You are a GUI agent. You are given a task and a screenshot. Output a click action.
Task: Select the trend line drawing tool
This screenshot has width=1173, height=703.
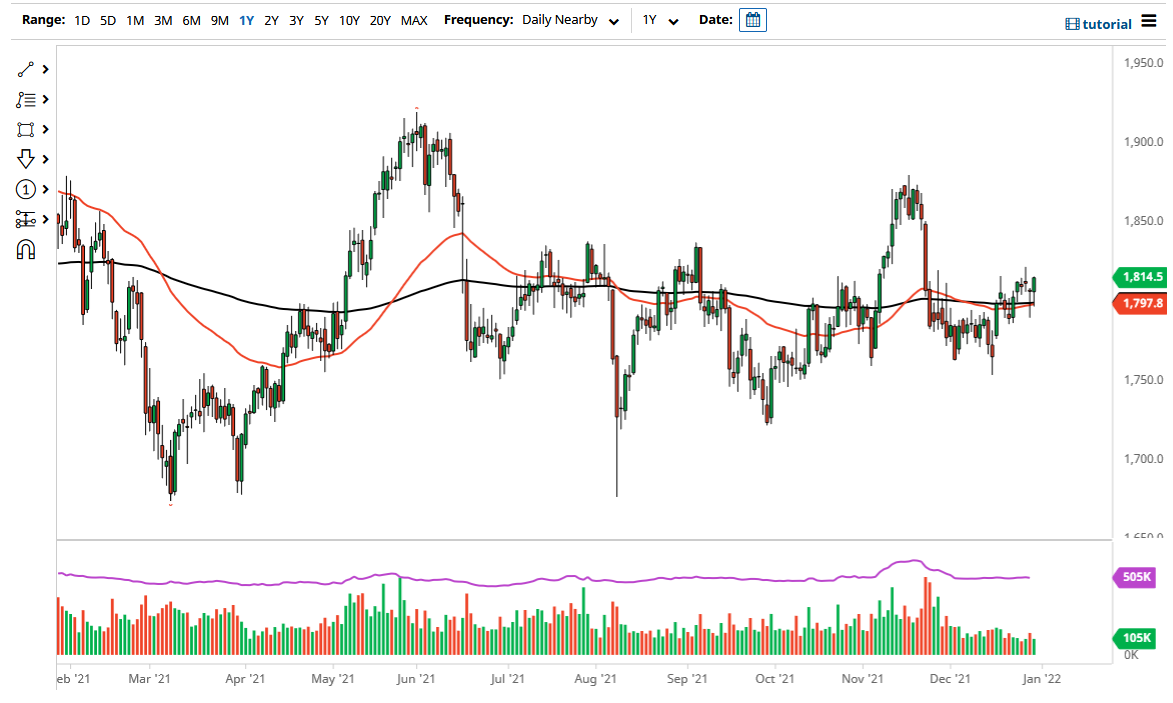pyautogui.click(x=25, y=70)
